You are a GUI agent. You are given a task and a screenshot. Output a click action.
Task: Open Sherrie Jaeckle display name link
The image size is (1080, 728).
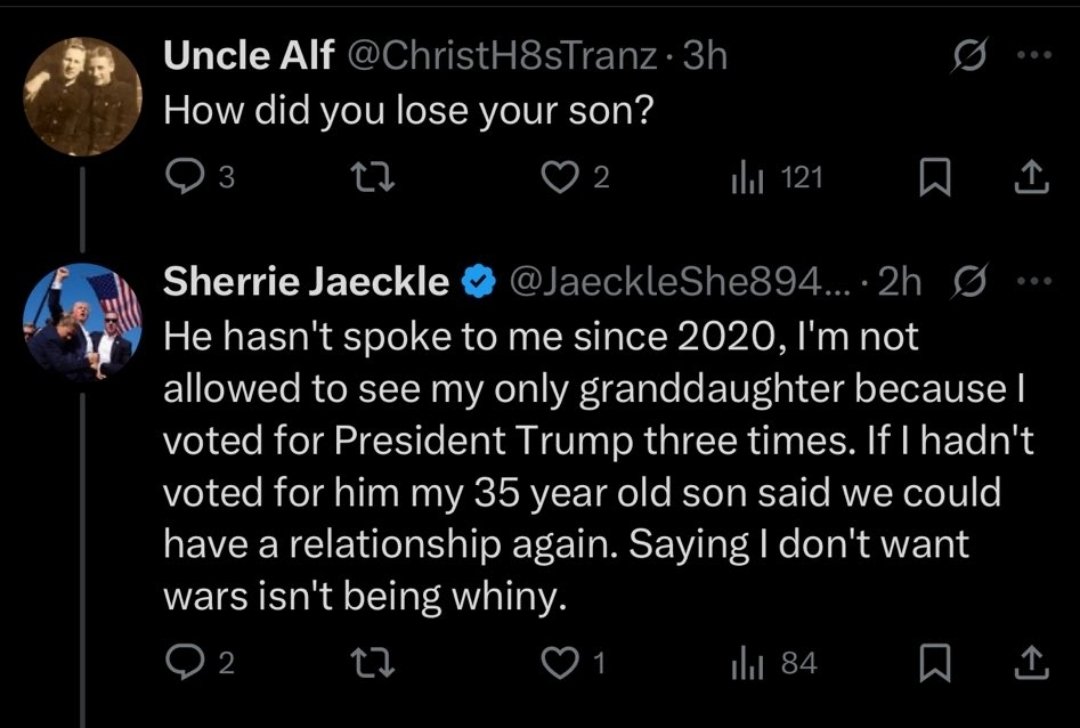tap(306, 283)
